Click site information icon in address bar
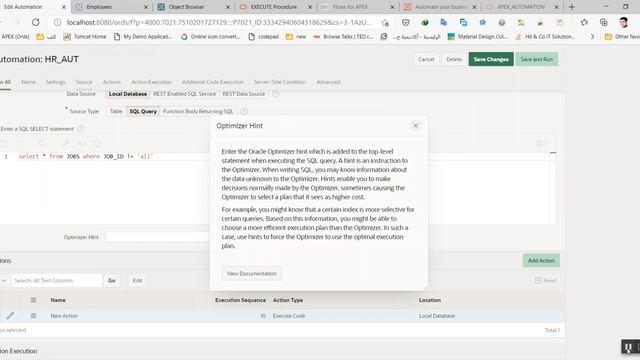Screen dimensions: 640x360 point(58,22)
